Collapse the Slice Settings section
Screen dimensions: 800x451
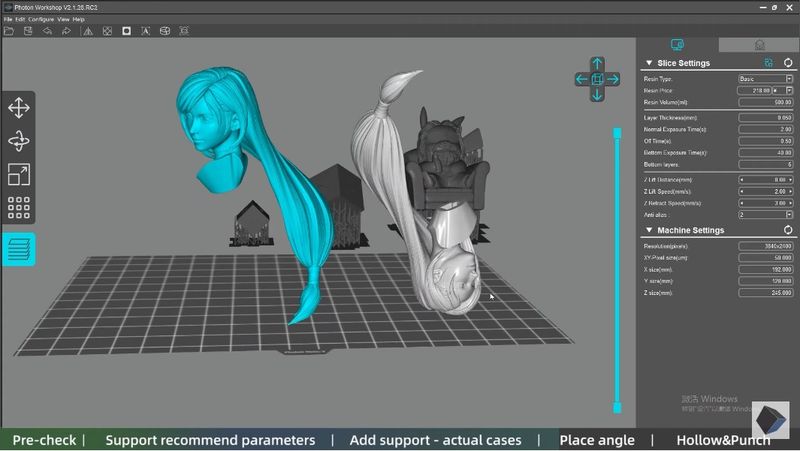[648, 63]
